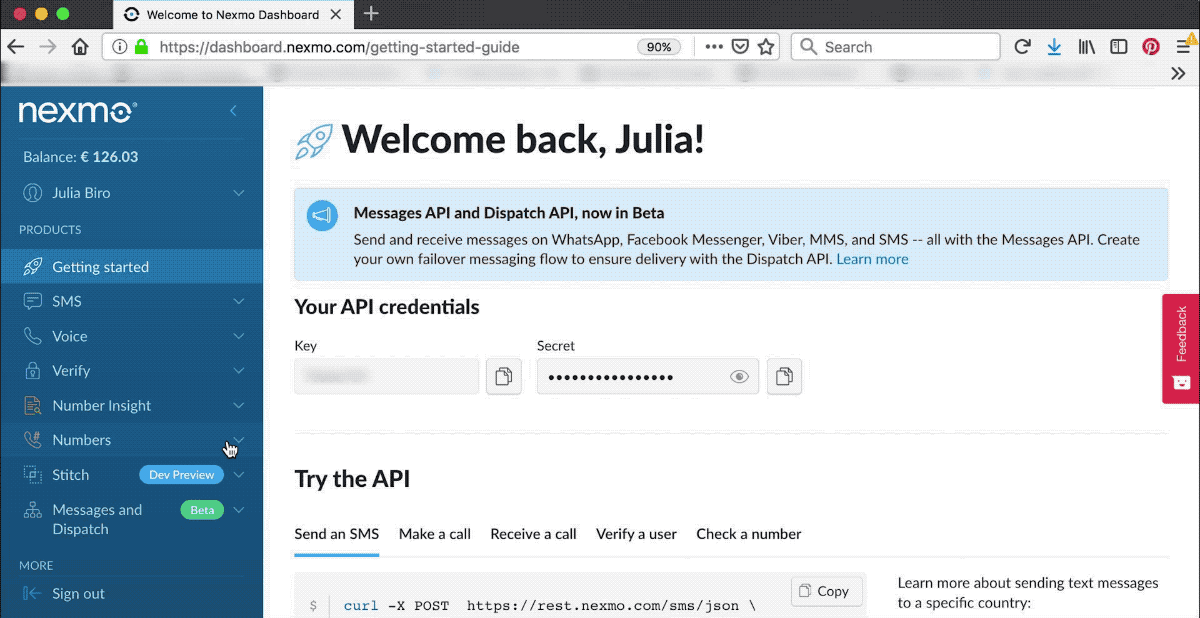Click the Key input field
This screenshot has width=1200, height=618.
tap(387, 377)
